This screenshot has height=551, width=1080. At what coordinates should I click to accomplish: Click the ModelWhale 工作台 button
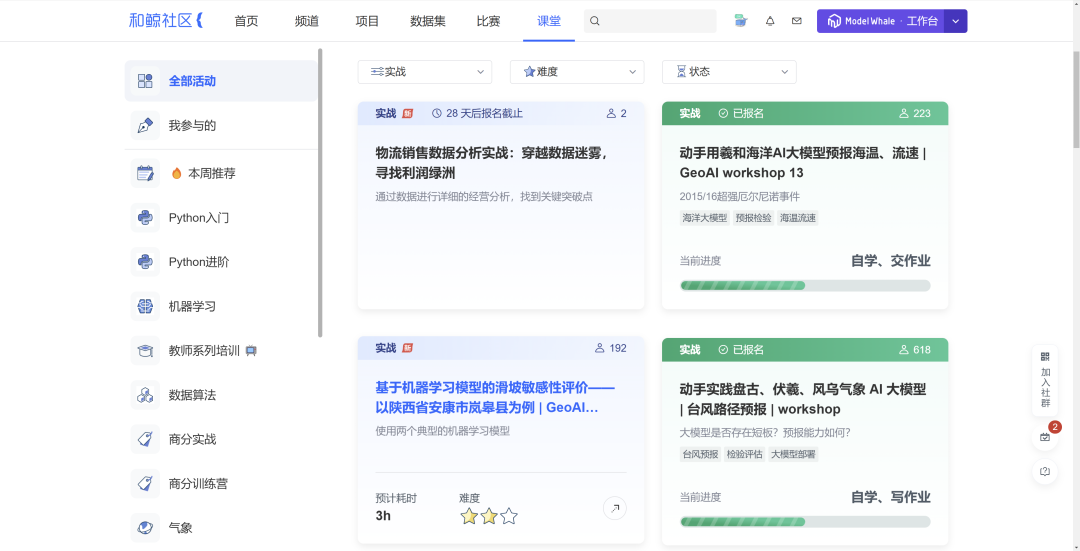pyautogui.click(x=880, y=21)
